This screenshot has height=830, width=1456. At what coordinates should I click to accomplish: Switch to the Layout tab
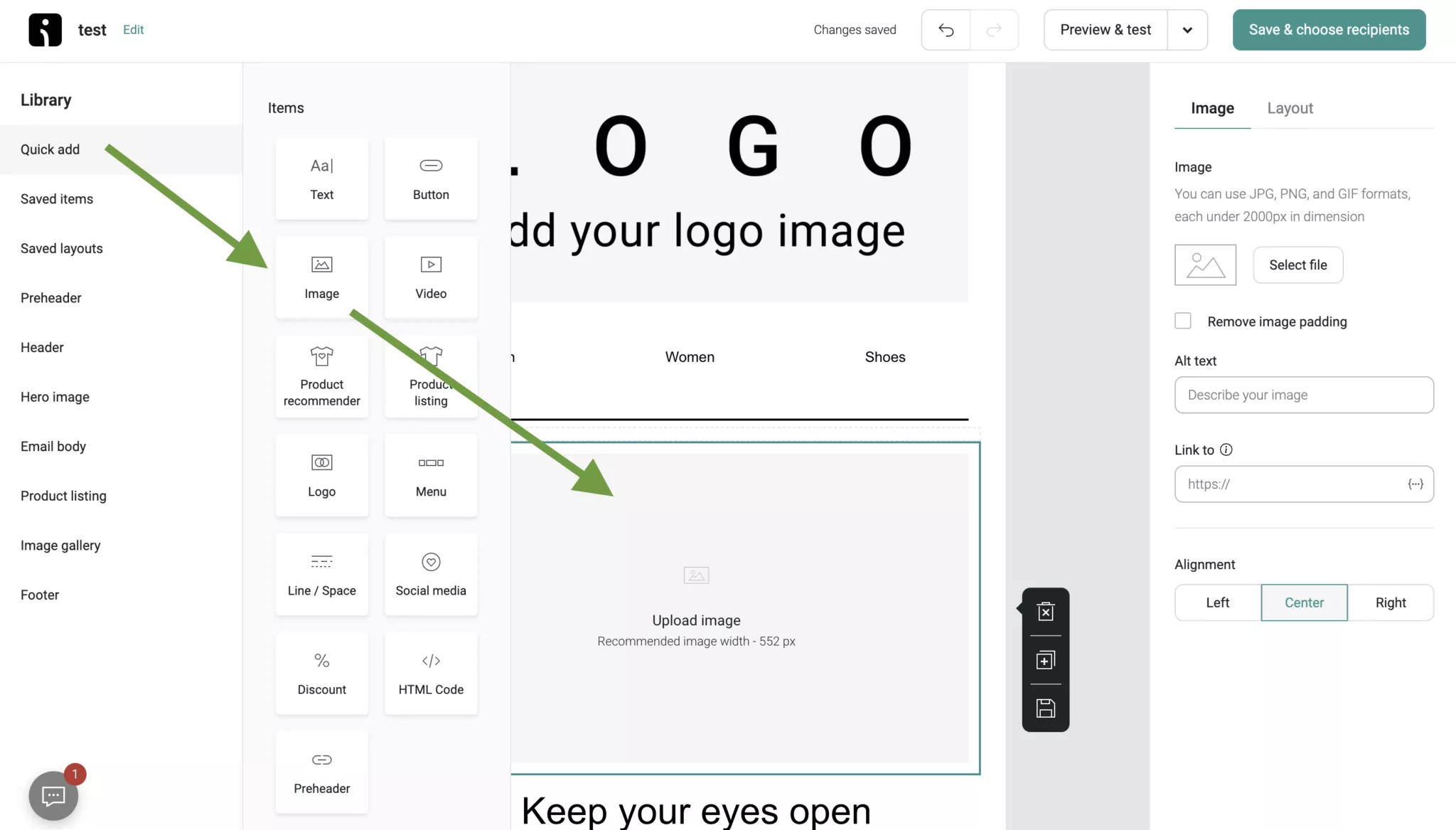click(1290, 108)
